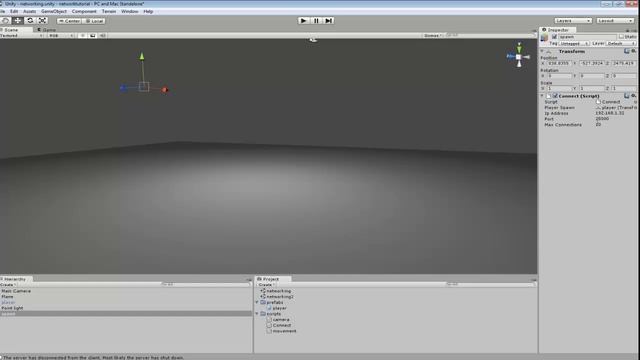Toggle scene lighting in Scene view toolbar
Image resolution: width=640 pixels, height=360 pixels.
[82, 36]
